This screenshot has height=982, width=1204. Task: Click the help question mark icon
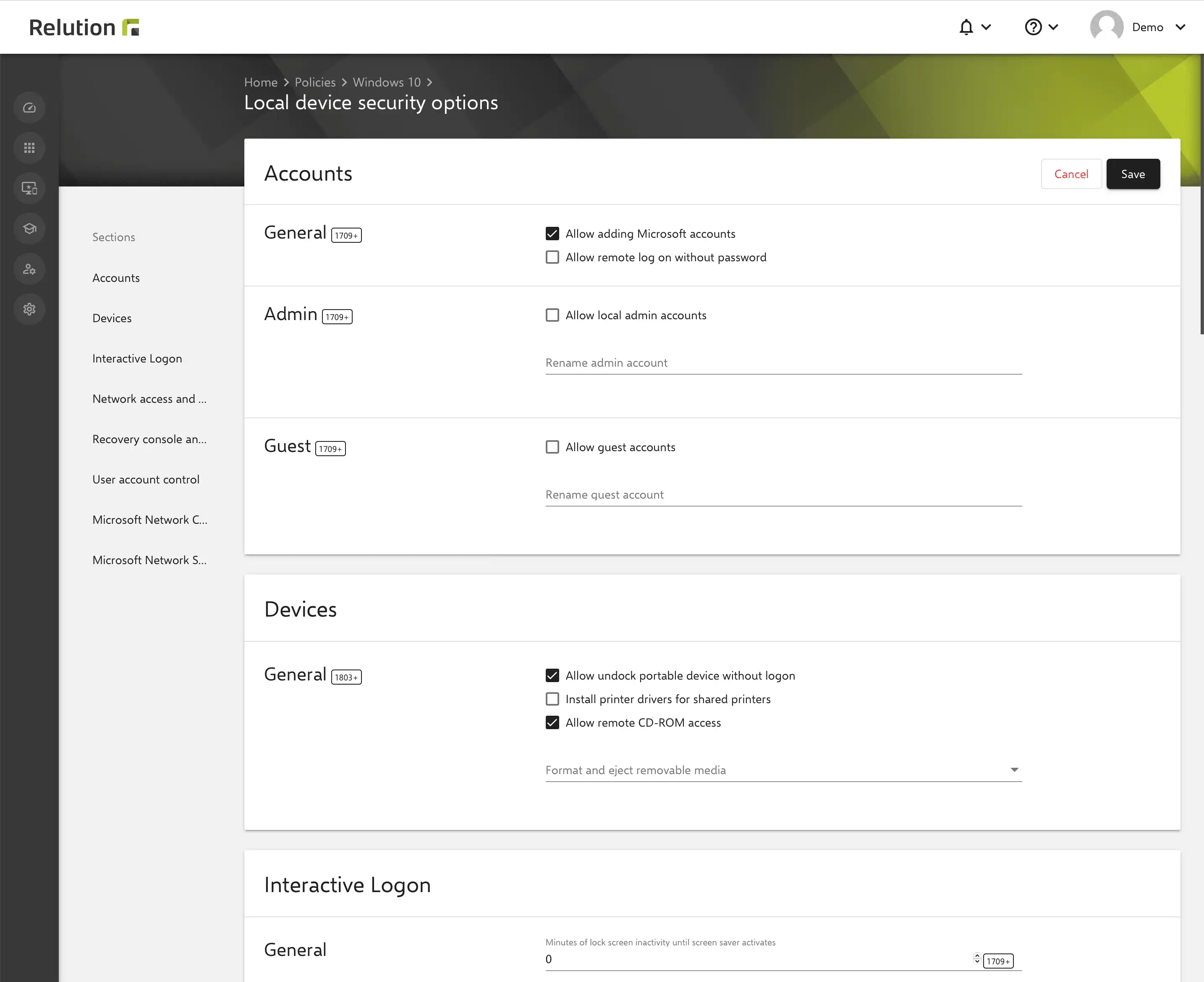coord(1033,27)
